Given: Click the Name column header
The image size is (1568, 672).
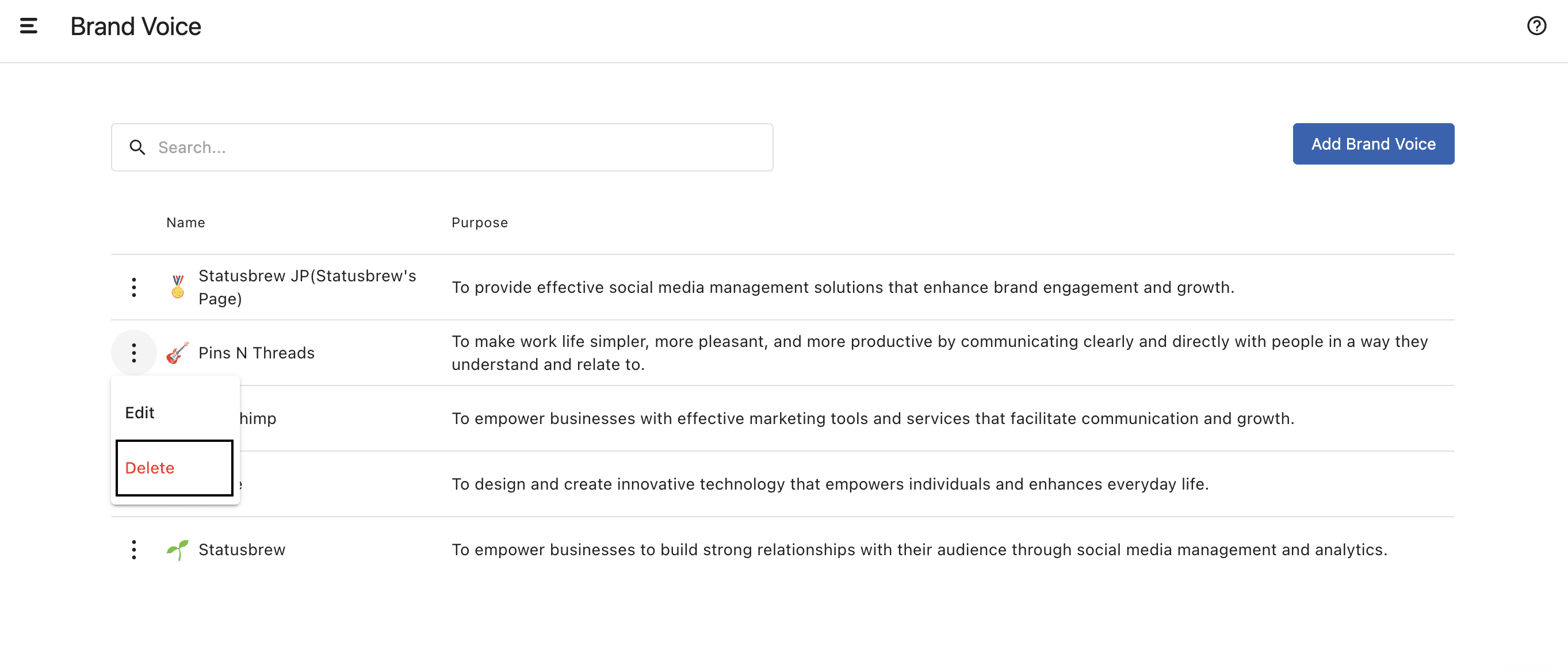Looking at the screenshot, I should [186, 223].
